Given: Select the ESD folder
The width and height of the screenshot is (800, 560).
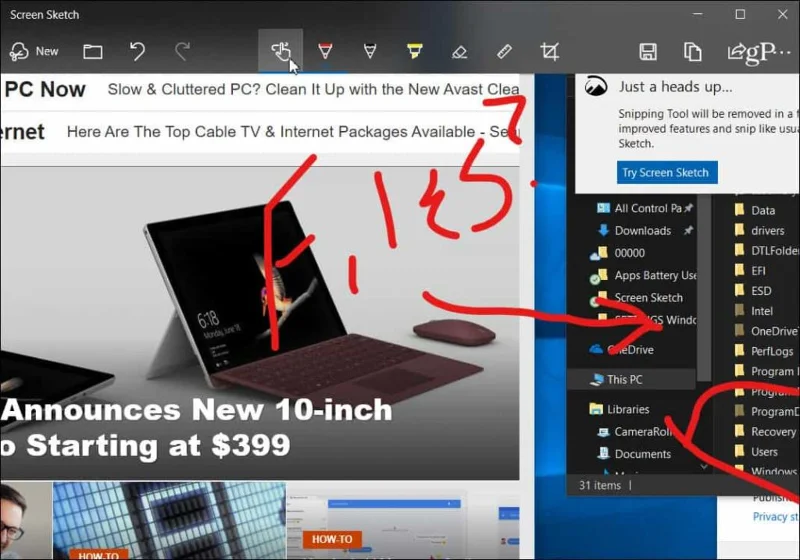Looking at the screenshot, I should pyautogui.click(x=753, y=291).
